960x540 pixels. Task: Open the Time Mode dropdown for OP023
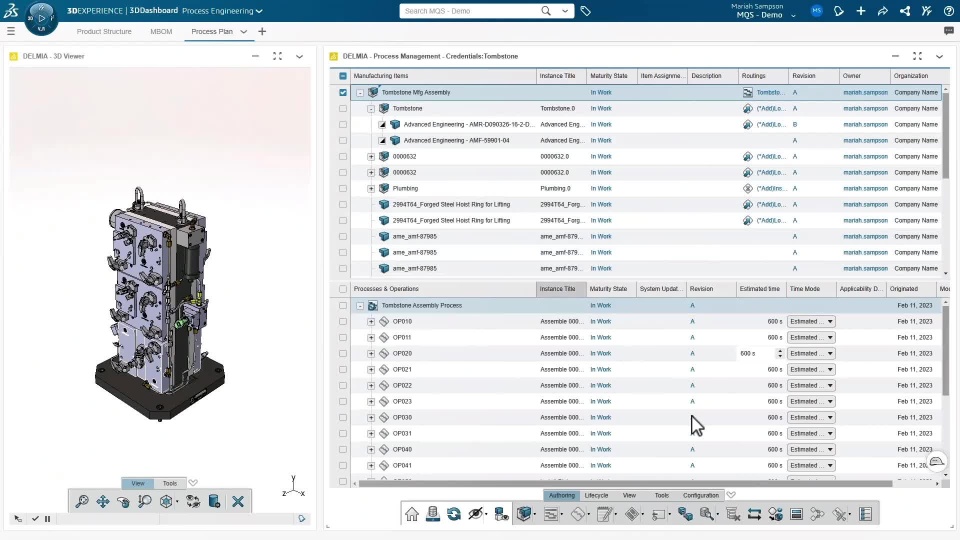pyautogui.click(x=811, y=402)
